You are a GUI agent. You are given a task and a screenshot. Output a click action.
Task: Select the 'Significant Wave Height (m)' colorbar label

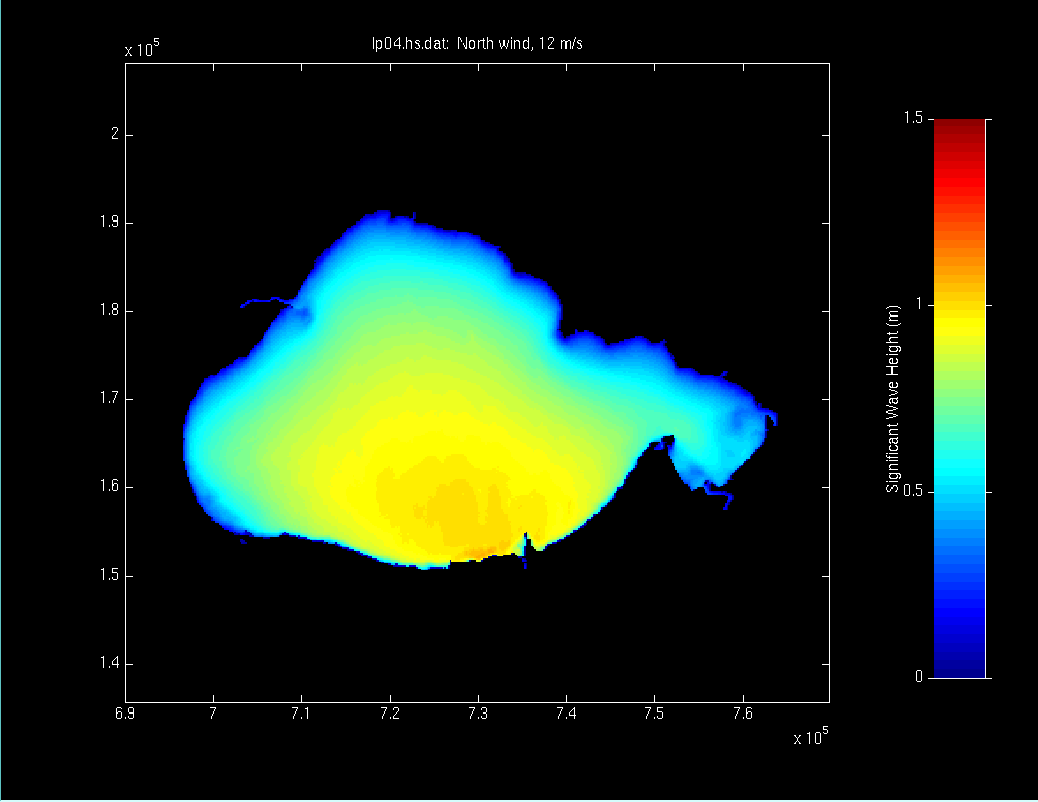[x=893, y=399]
